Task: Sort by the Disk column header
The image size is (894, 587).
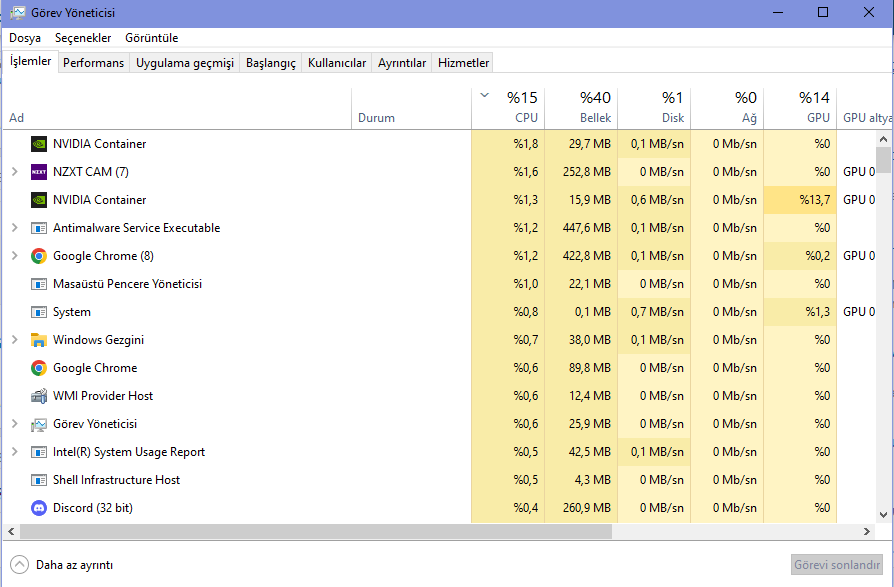Action: pos(655,108)
